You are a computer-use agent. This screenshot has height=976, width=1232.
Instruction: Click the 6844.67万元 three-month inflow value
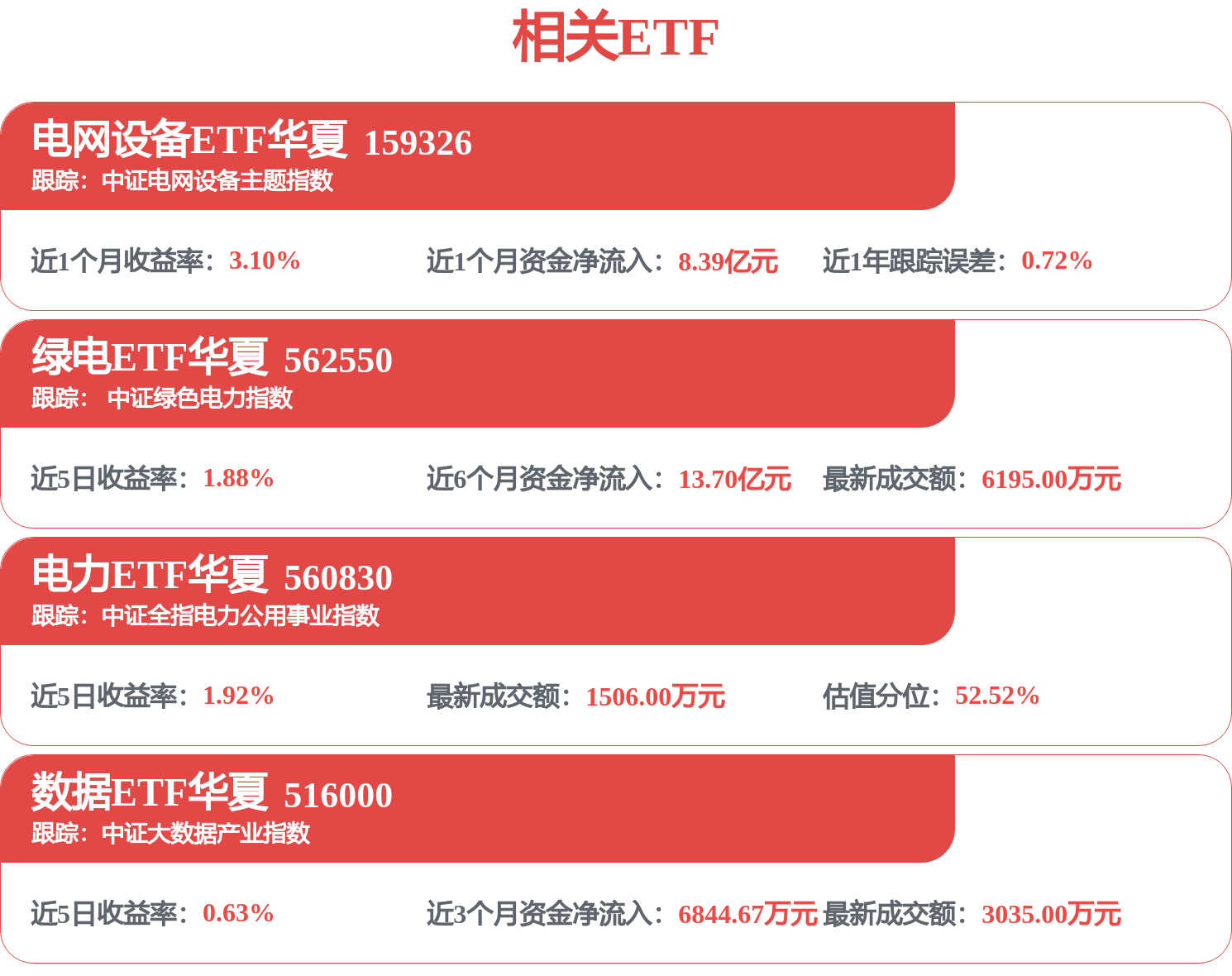point(747,915)
